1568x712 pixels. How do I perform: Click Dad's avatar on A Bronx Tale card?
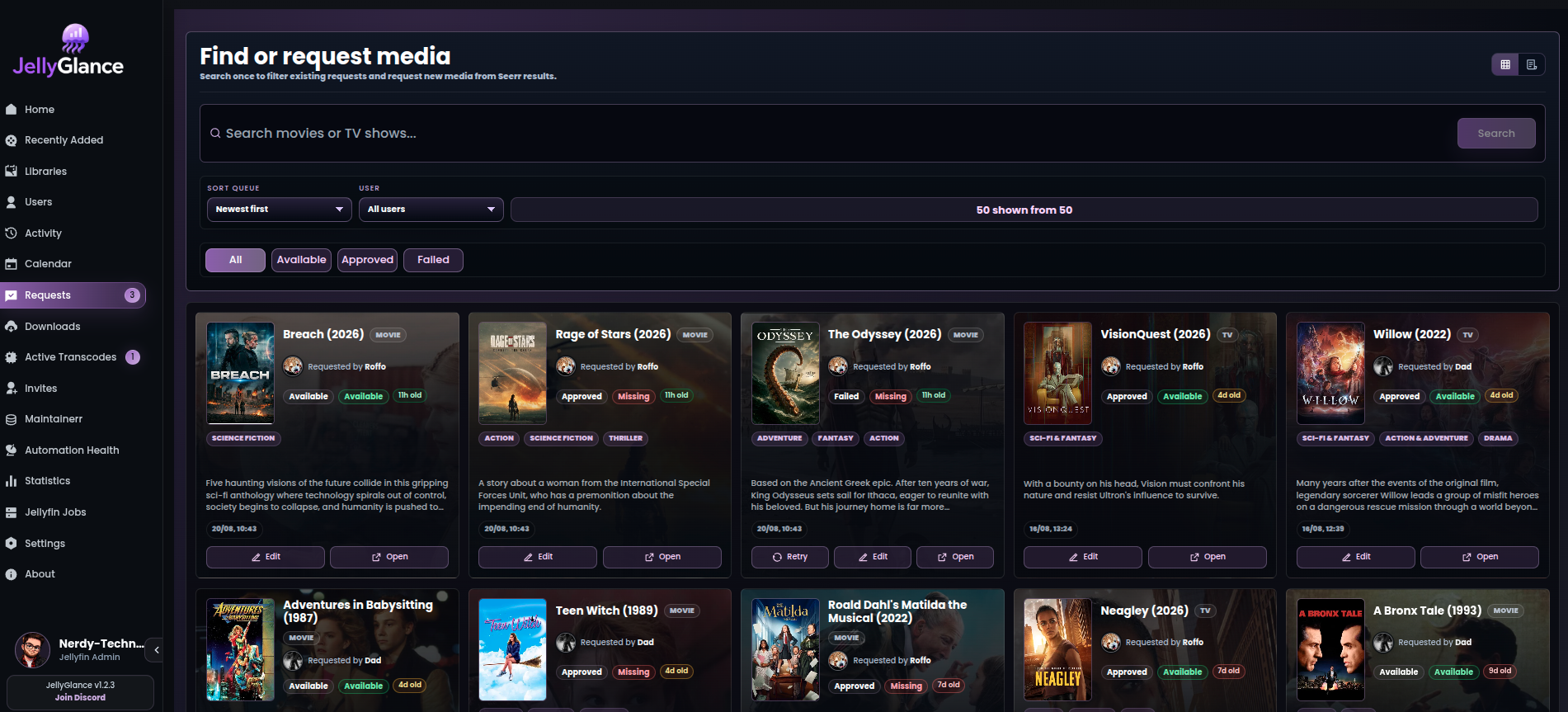pos(1383,642)
